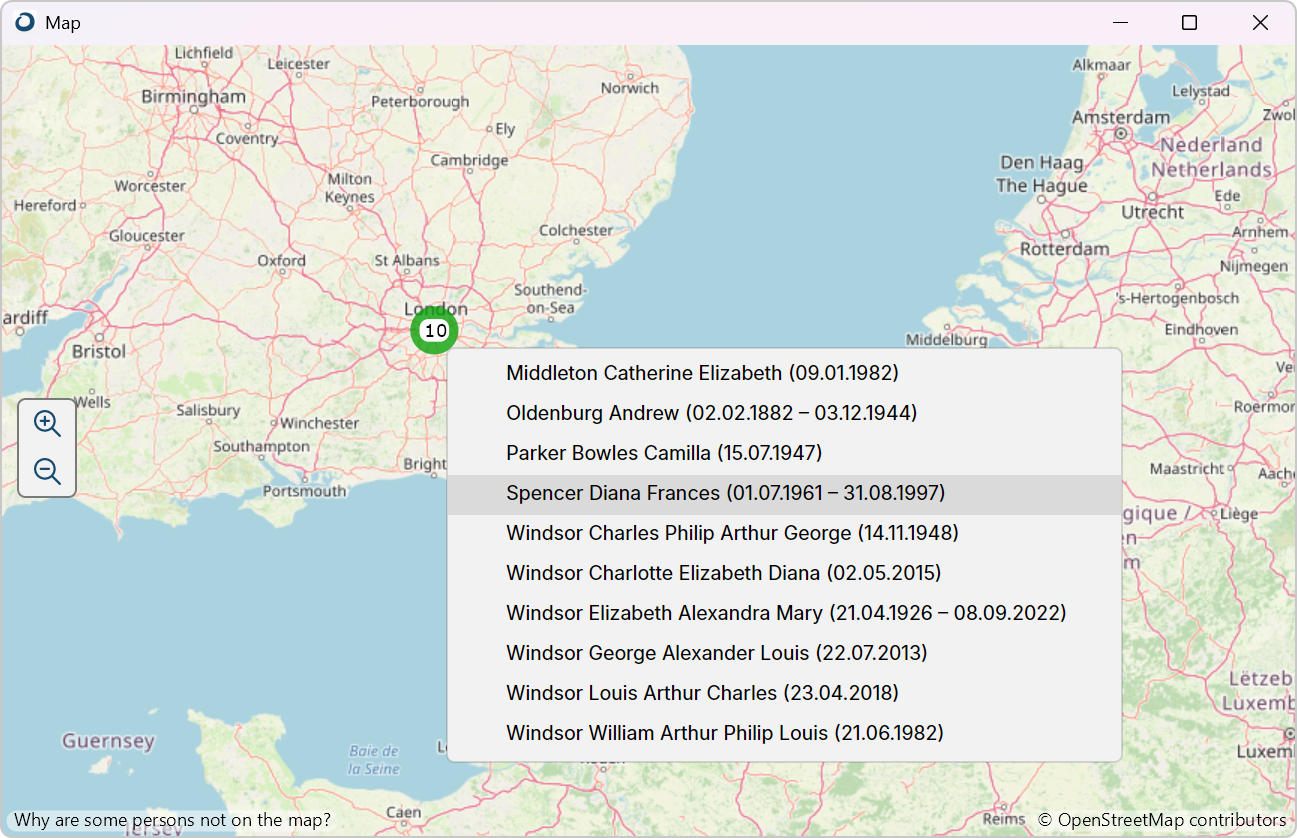Pick Parker Bowles Camilla entry
This screenshot has width=1297, height=838.
click(x=664, y=453)
